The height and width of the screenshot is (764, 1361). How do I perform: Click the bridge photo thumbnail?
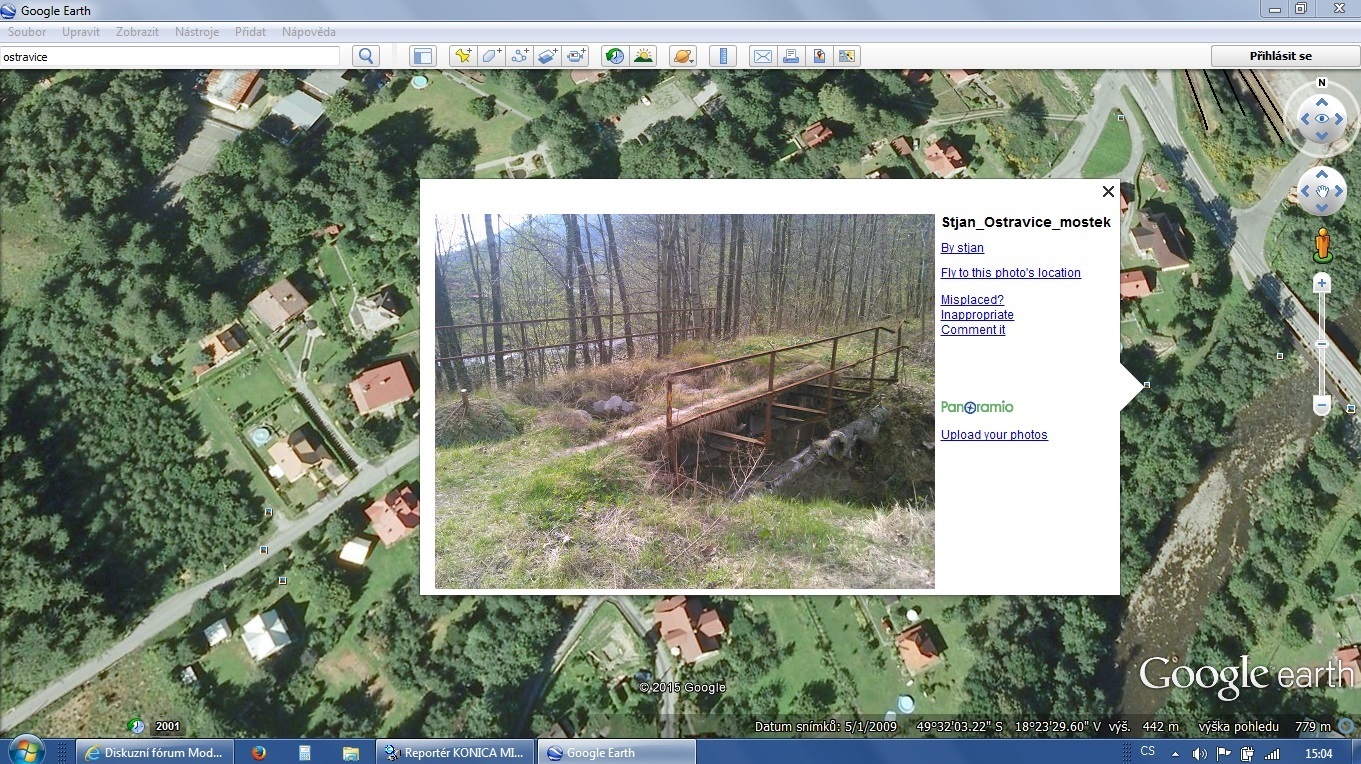coord(685,401)
